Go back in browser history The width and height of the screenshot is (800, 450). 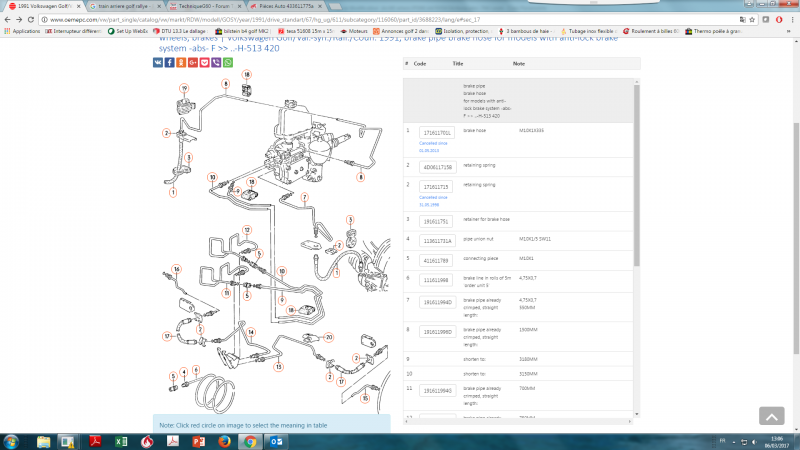pyautogui.click(x=7, y=19)
